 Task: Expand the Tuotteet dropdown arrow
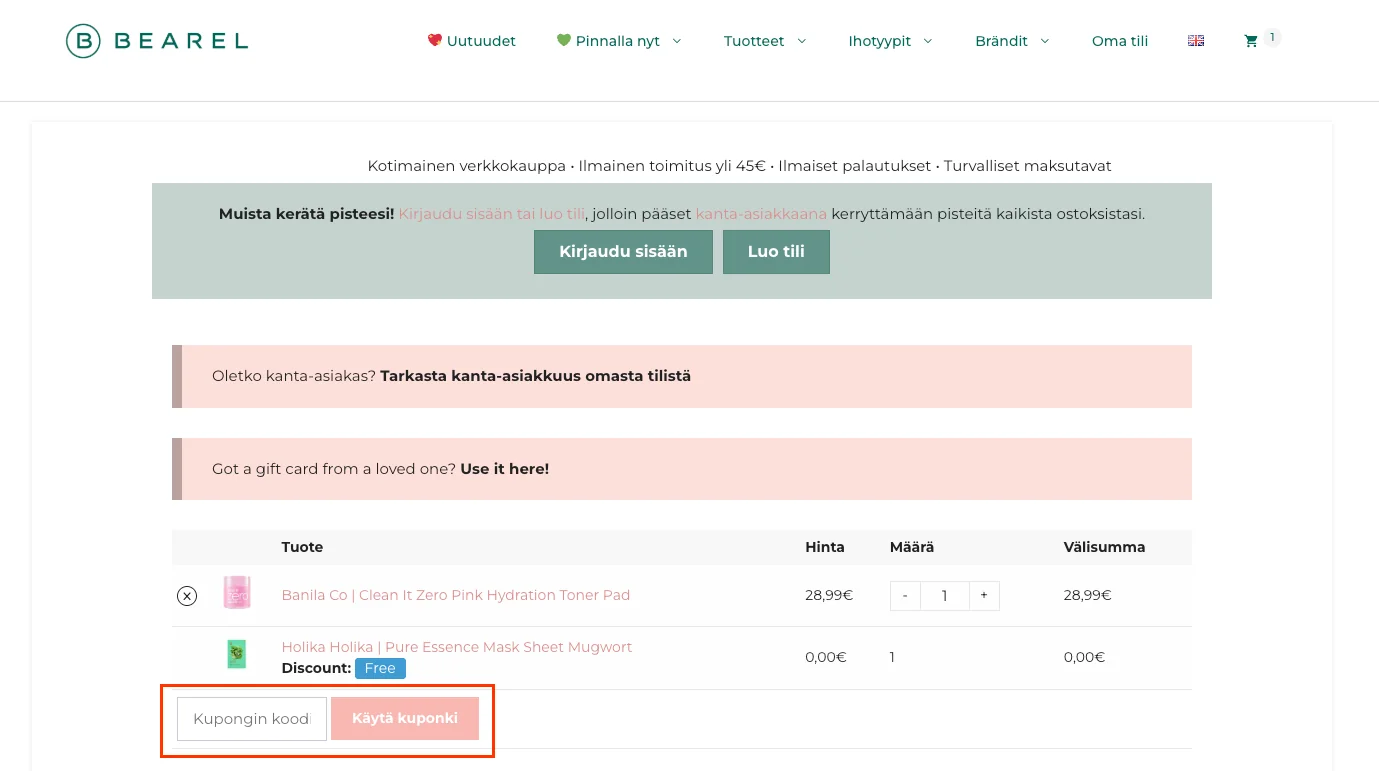point(801,41)
